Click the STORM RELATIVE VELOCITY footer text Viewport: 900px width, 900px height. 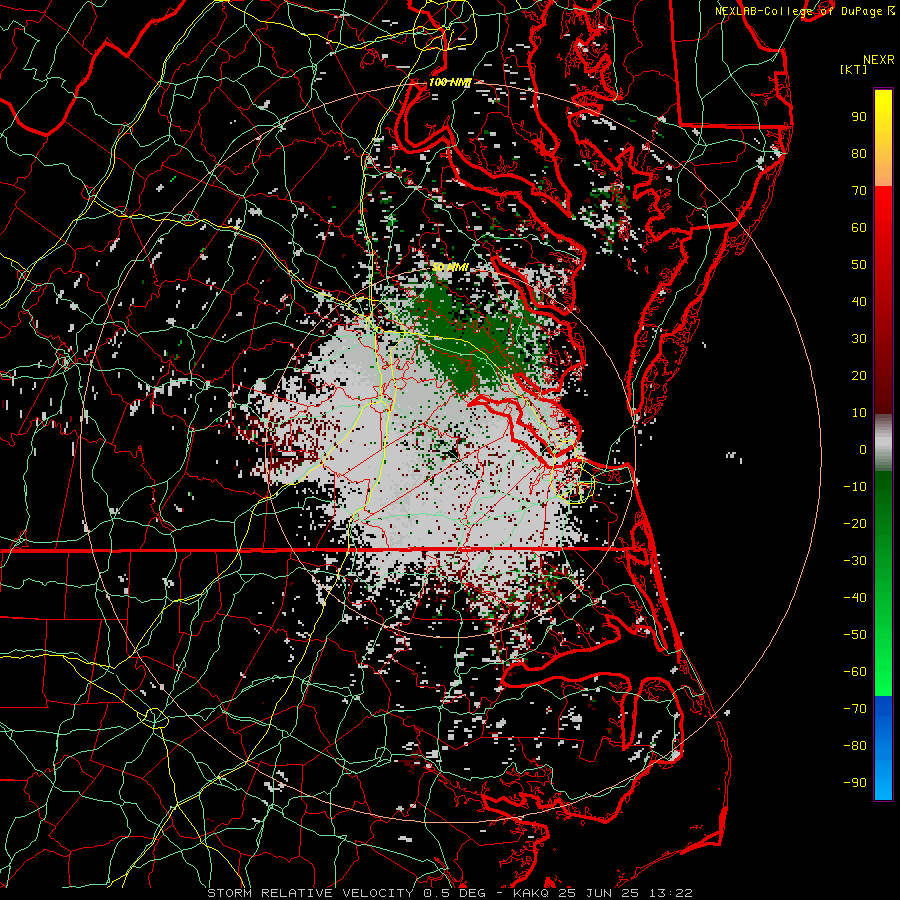(310, 893)
